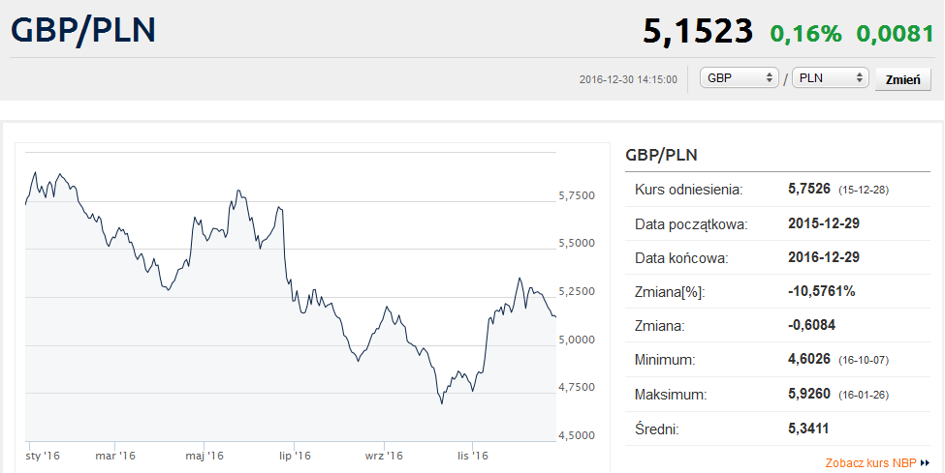Follow the Zobacz kurs NBP link
945x473 pixels.
tap(870, 463)
